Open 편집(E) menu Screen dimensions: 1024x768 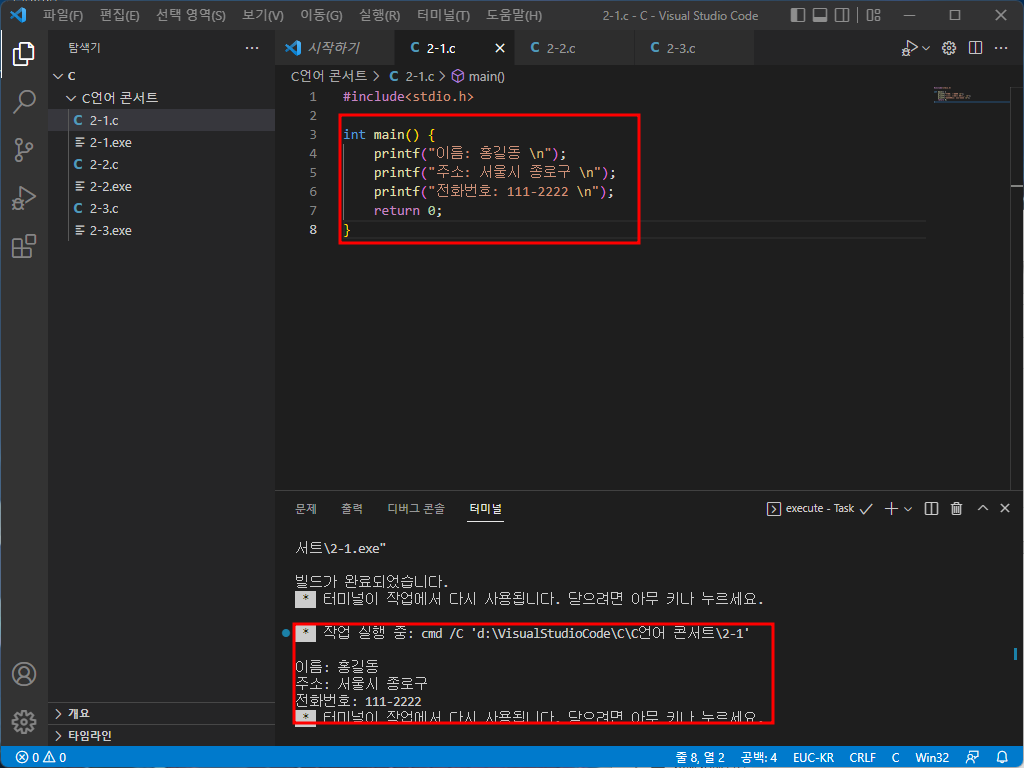click(x=120, y=15)
